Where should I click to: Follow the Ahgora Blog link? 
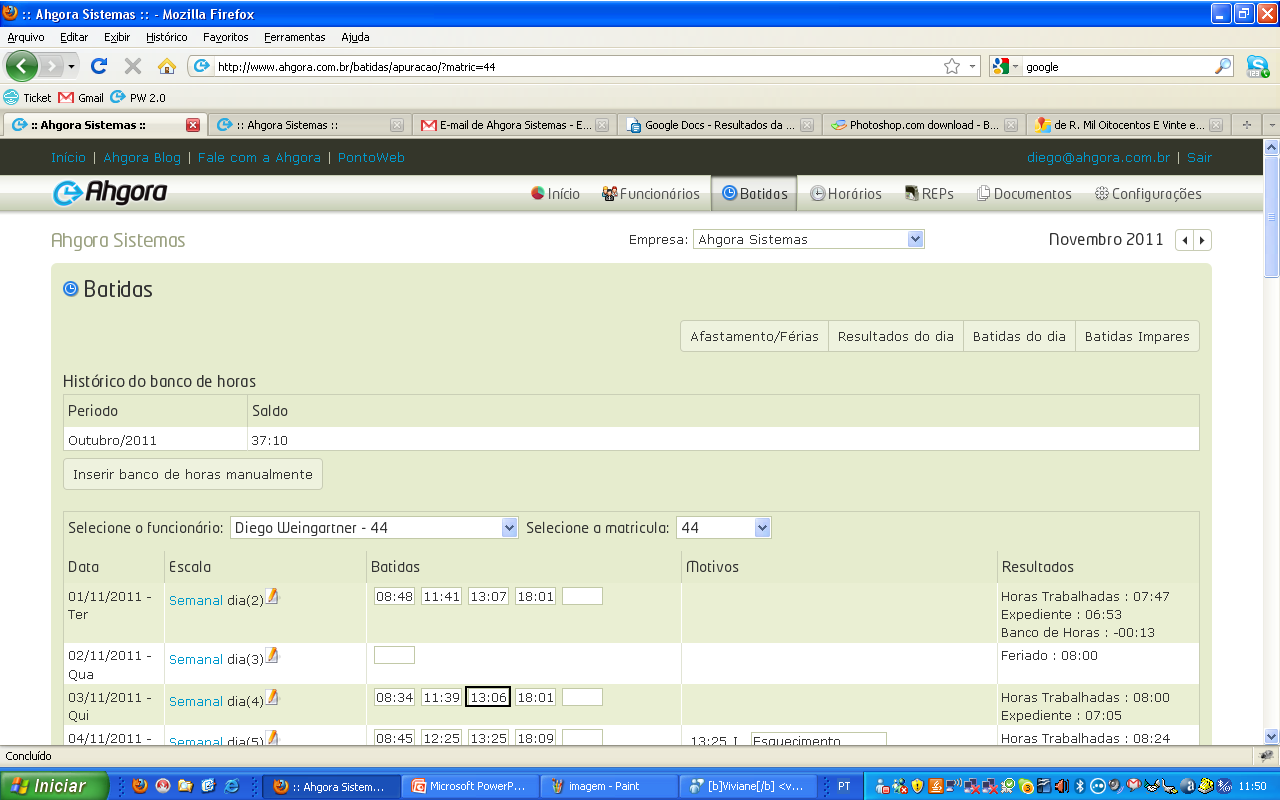click(x=142, y=157)
